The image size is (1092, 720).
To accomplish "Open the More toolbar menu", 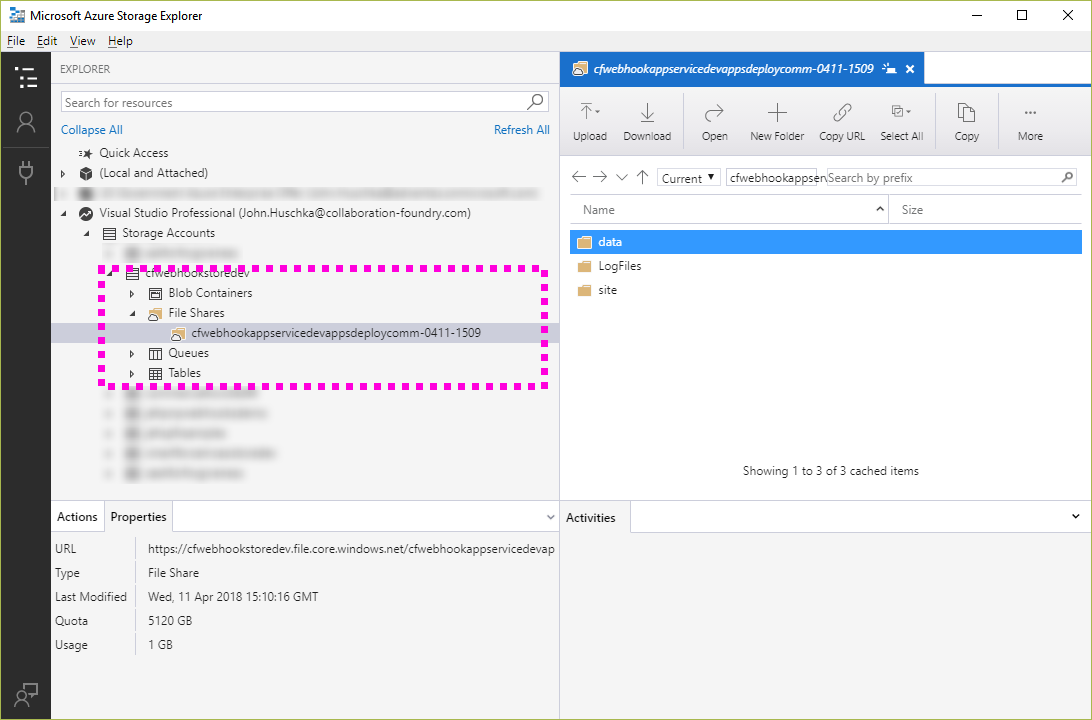I will point(1030,122).
